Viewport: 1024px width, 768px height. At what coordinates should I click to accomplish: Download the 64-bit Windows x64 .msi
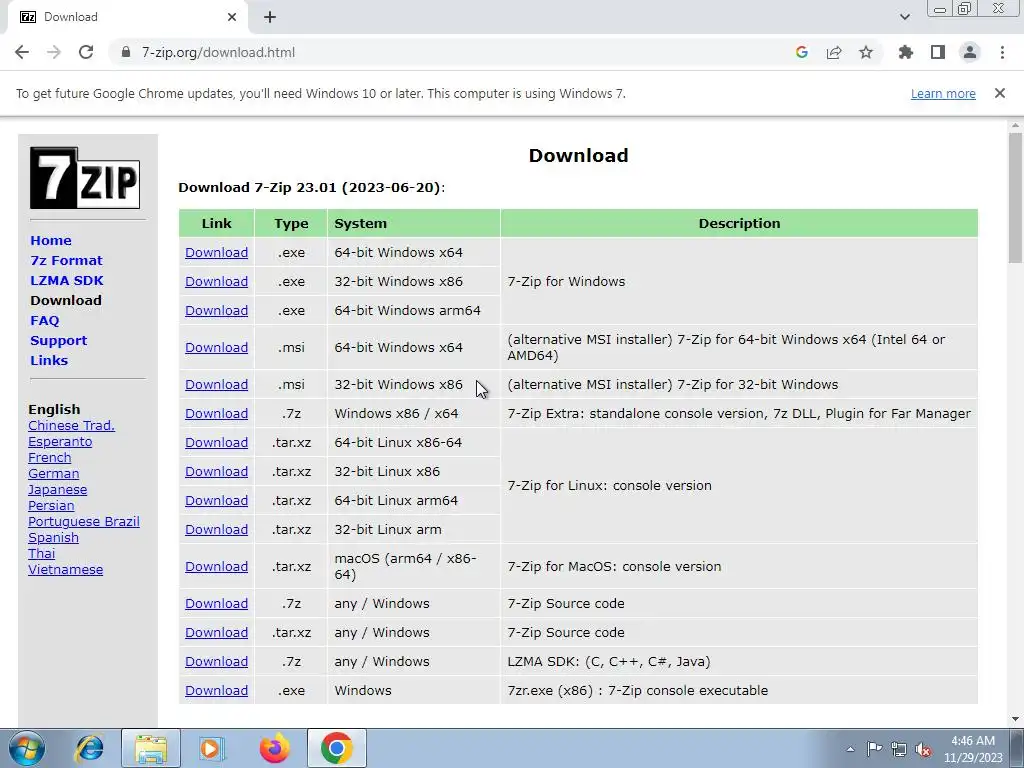[216, 347]
